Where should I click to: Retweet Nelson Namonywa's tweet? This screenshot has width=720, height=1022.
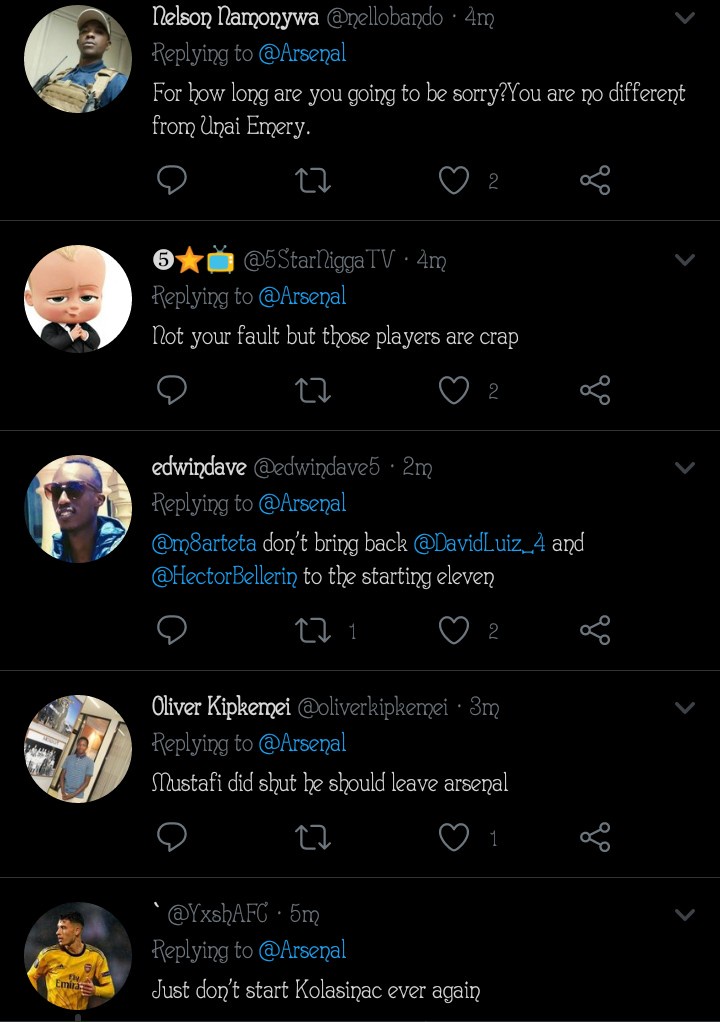(313, 181)
